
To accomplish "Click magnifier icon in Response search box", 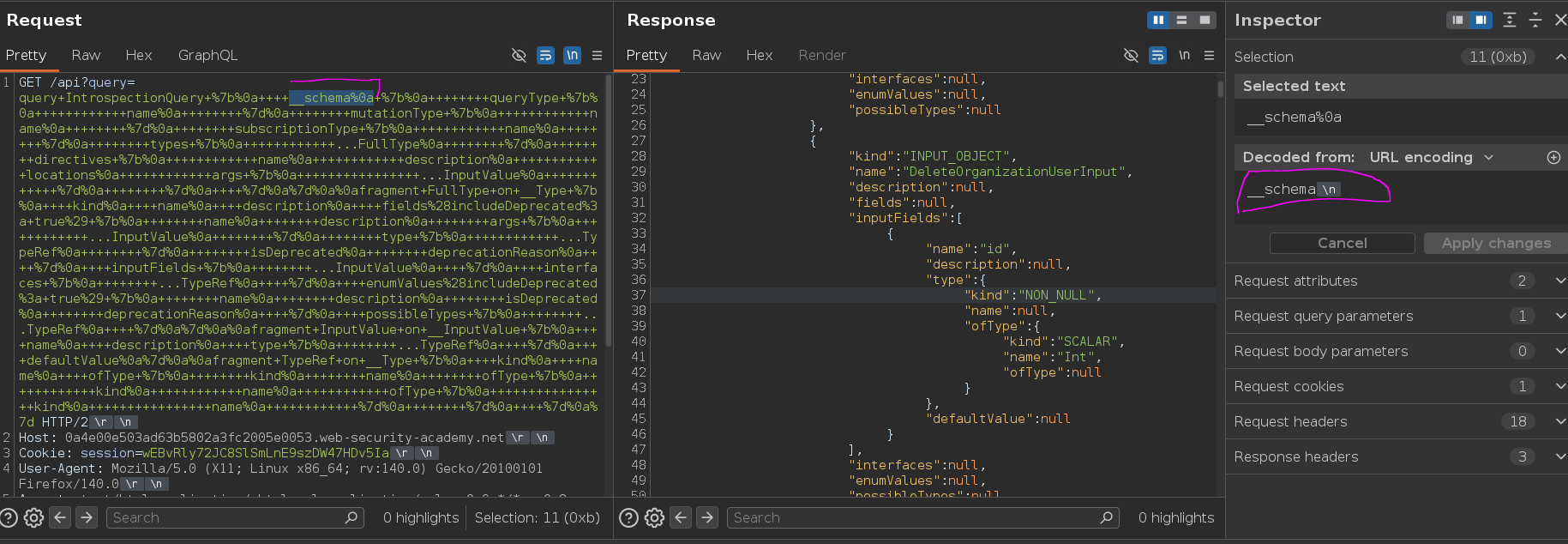I will pos(1106,517).
